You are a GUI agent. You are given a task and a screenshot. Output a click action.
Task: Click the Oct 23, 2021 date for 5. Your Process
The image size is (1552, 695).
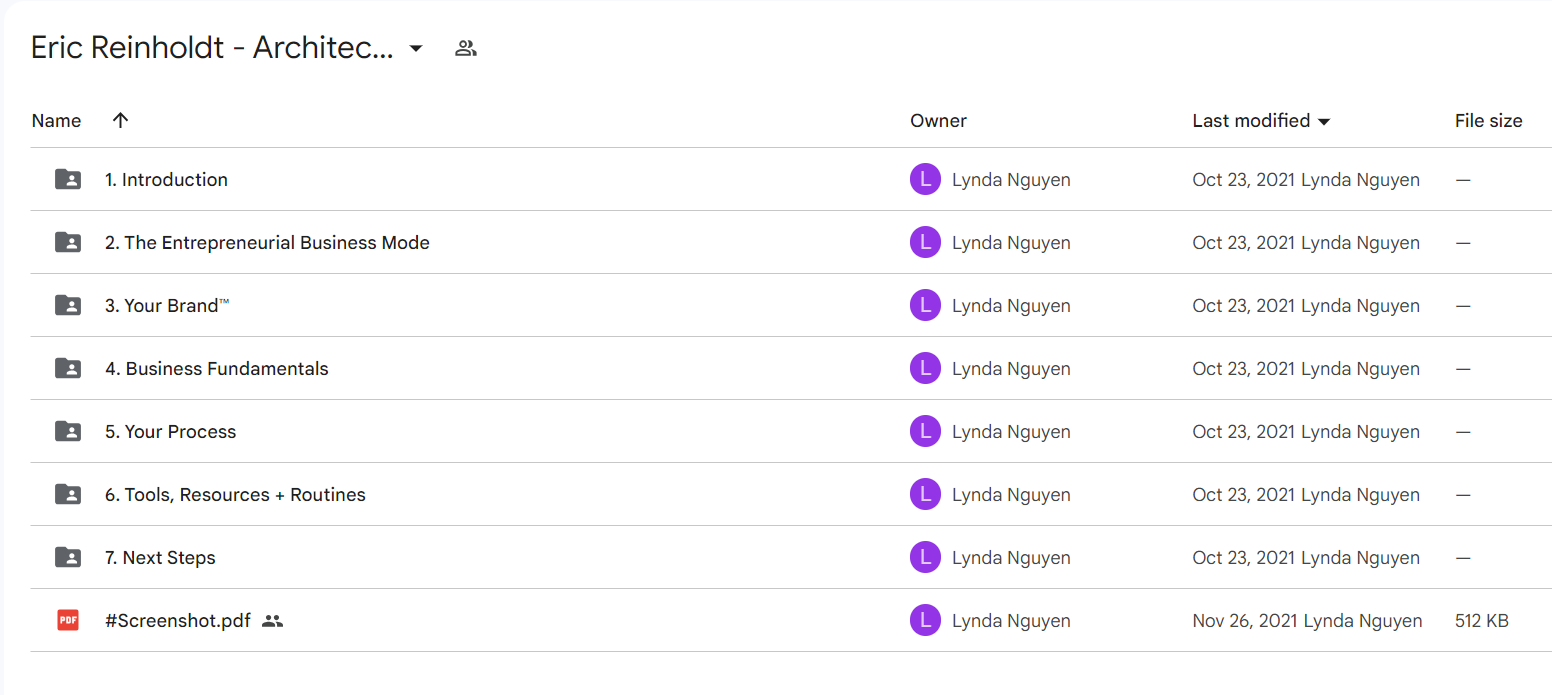(x=1244, y=432)
